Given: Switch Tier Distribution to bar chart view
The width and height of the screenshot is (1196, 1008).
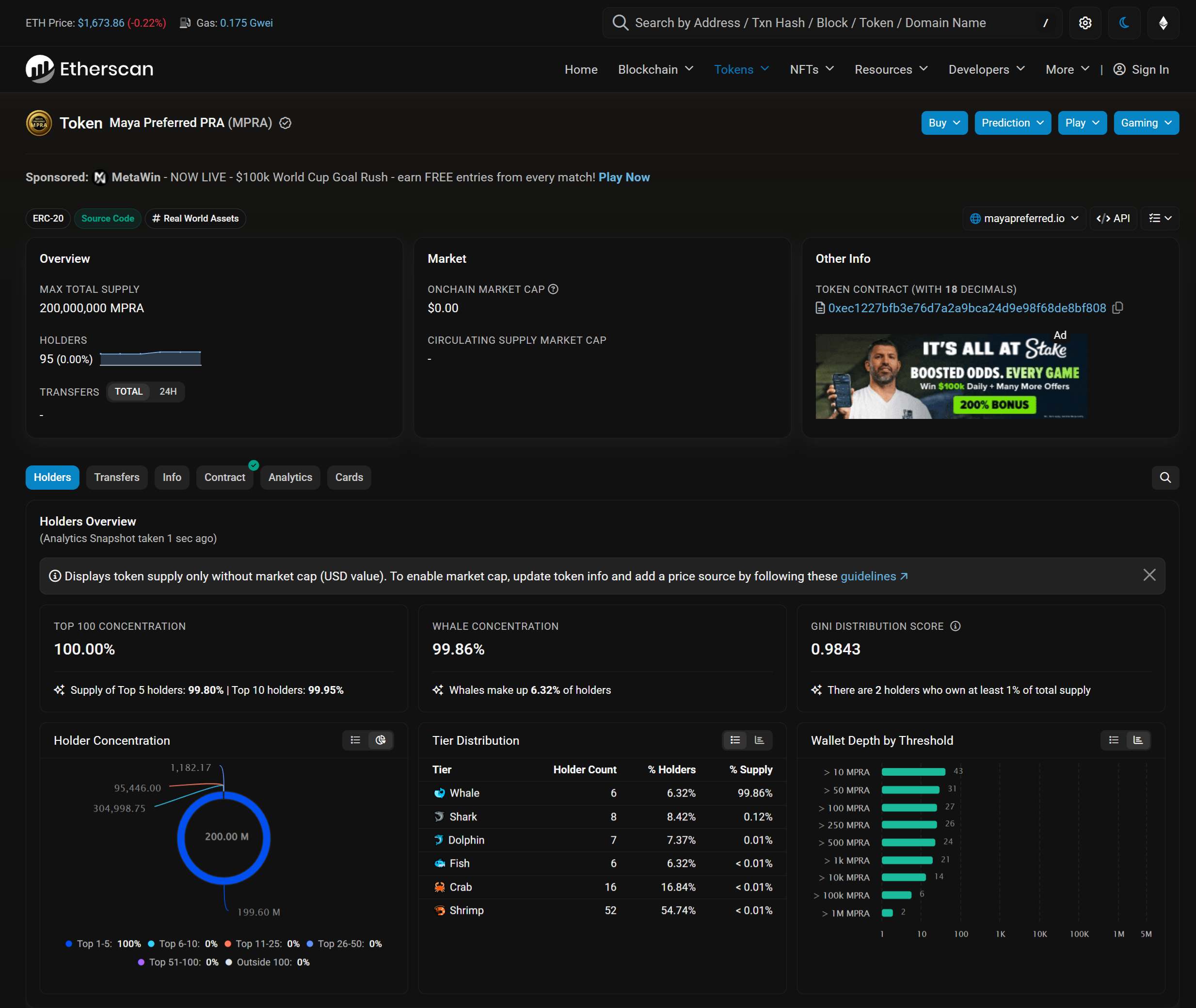Looking at the screenshot, I should coord(759,740).
